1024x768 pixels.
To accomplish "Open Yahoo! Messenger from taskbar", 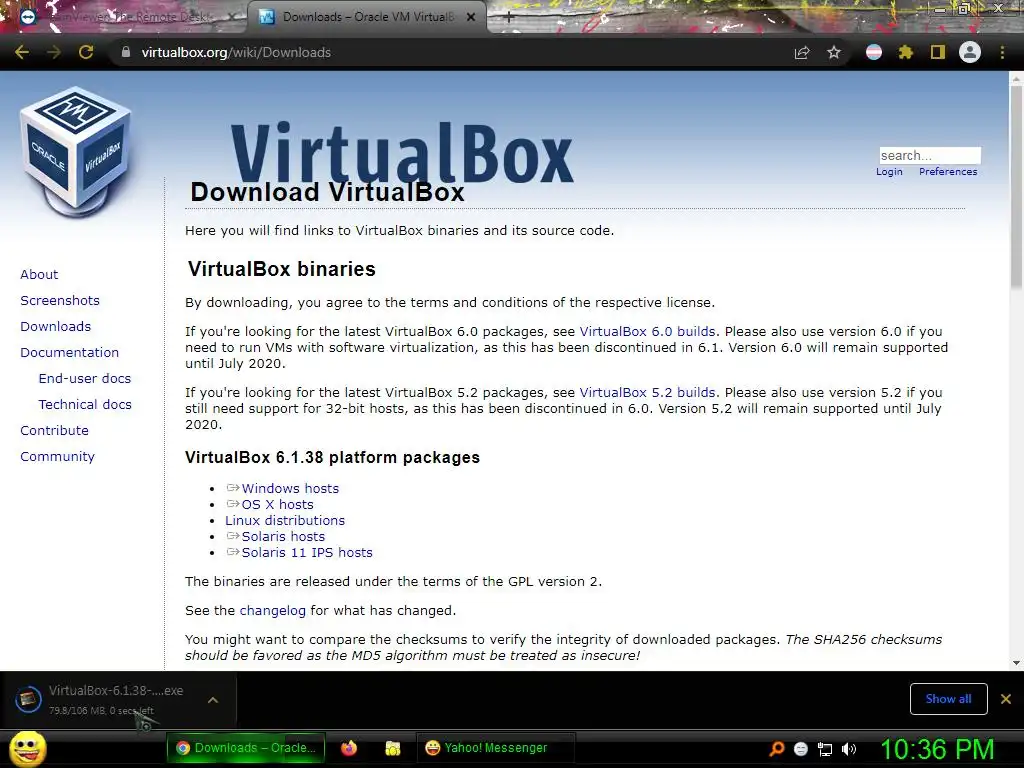I will pyautogui.click(x=496, y=748).
